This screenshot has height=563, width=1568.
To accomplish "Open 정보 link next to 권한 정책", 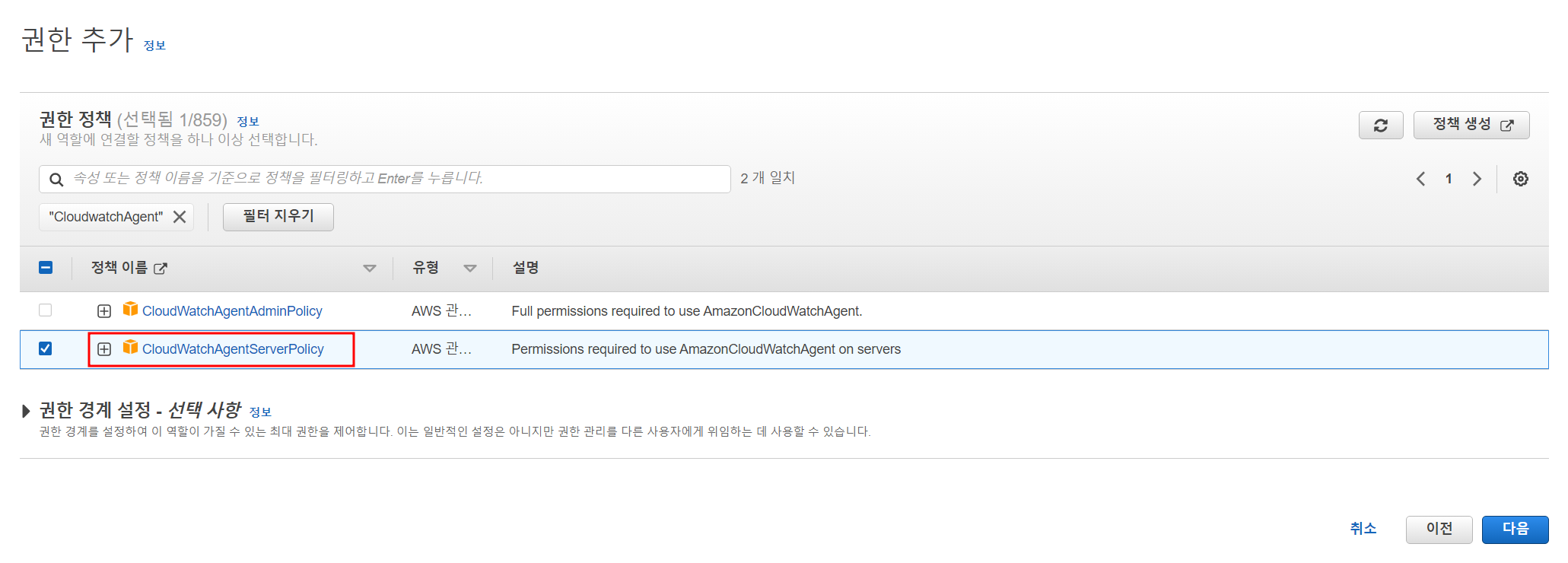I will (248, 122).
